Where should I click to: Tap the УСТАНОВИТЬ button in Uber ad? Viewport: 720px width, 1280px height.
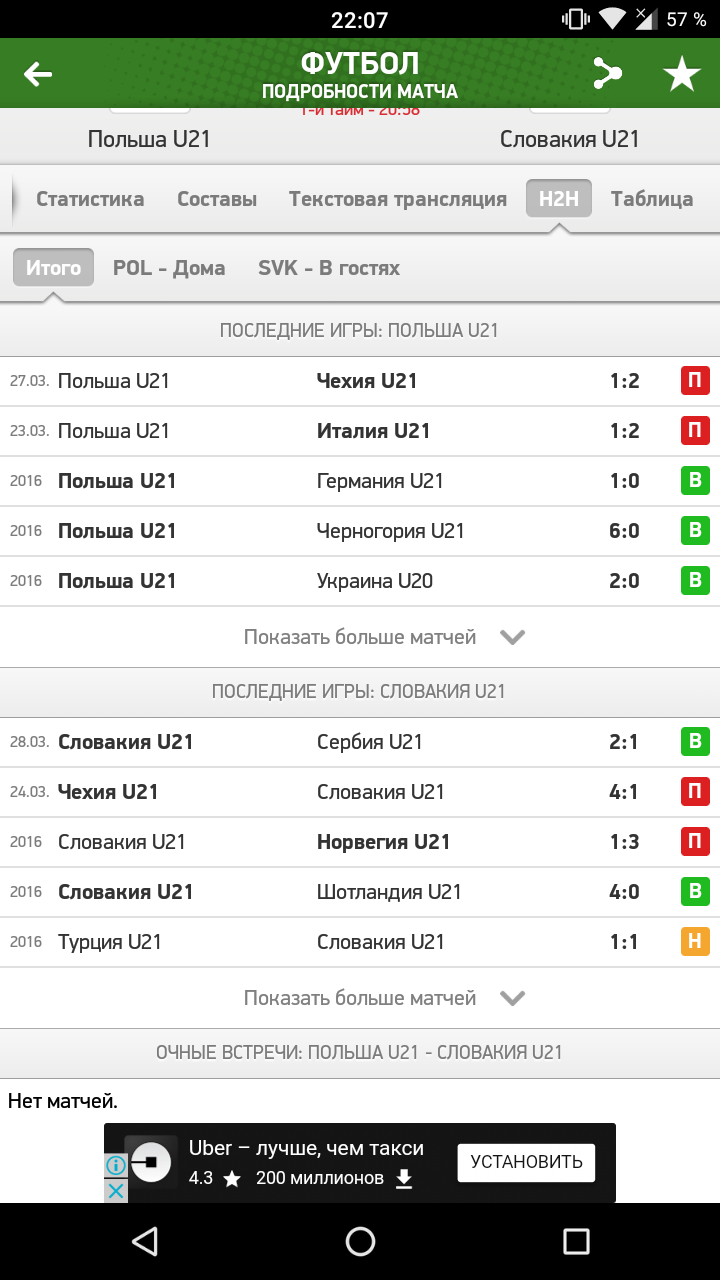pos(526,1162)
